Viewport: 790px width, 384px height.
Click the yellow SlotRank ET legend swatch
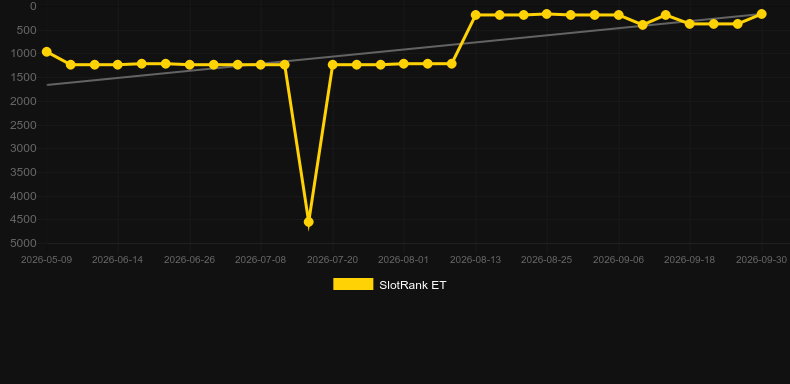(x=353, y=284)
